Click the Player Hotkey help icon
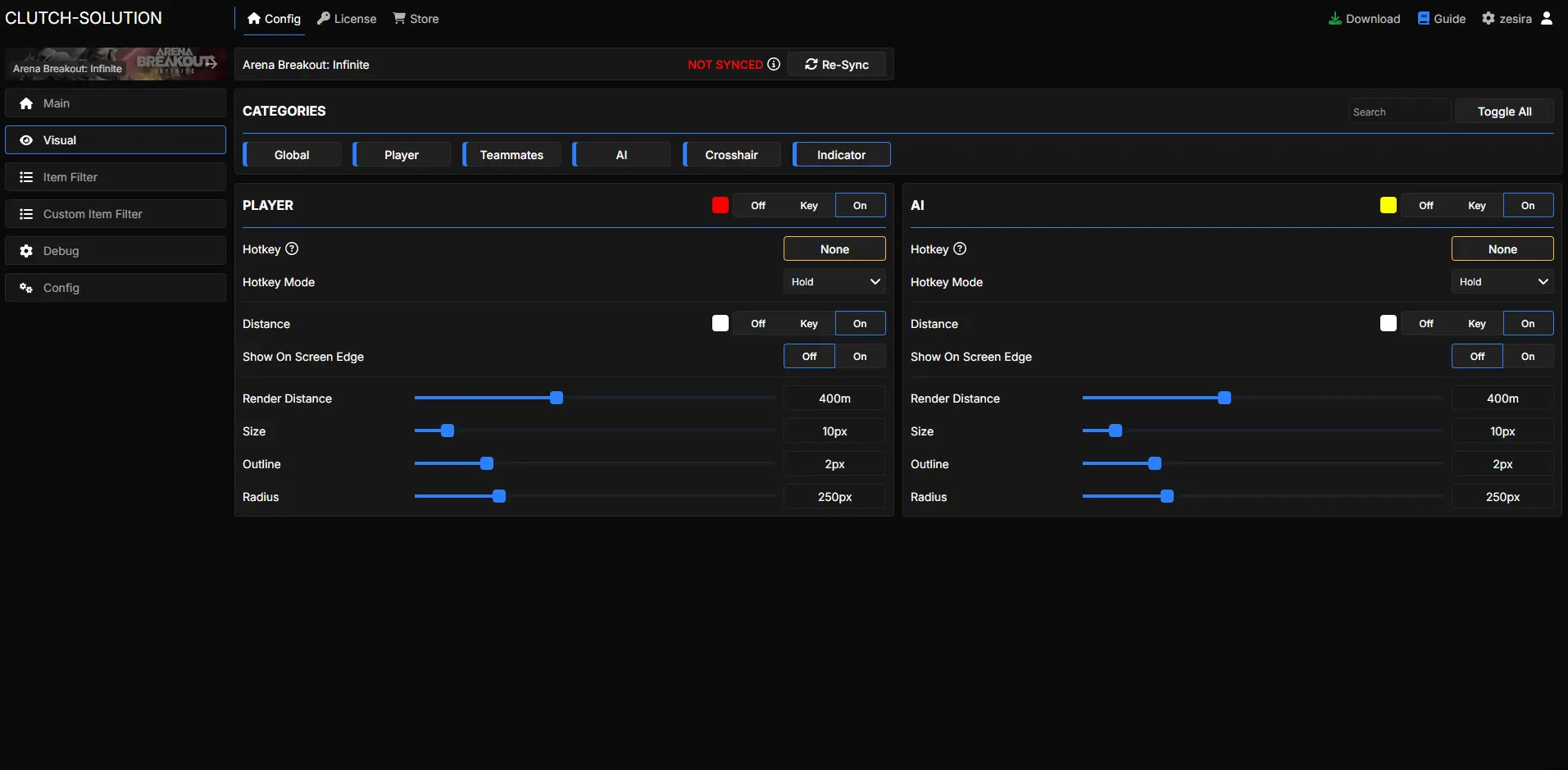This screenshot has width=1568, height=770. tap(292, 248)
